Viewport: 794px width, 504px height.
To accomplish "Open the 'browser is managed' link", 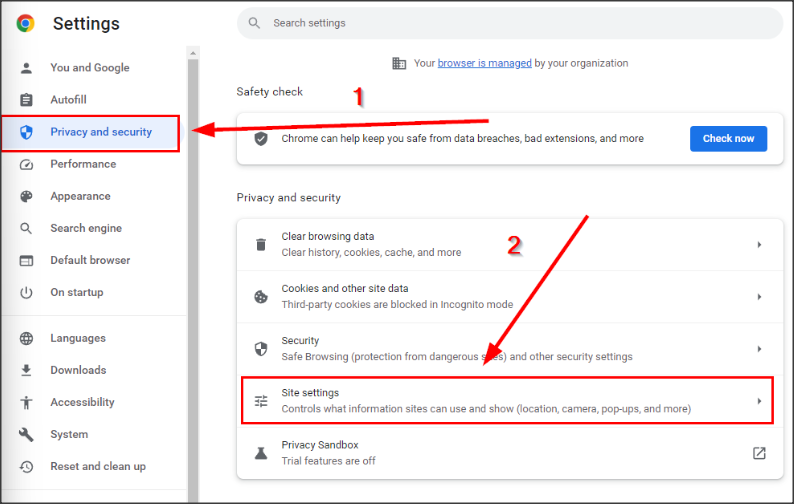I will click(484, 63).
